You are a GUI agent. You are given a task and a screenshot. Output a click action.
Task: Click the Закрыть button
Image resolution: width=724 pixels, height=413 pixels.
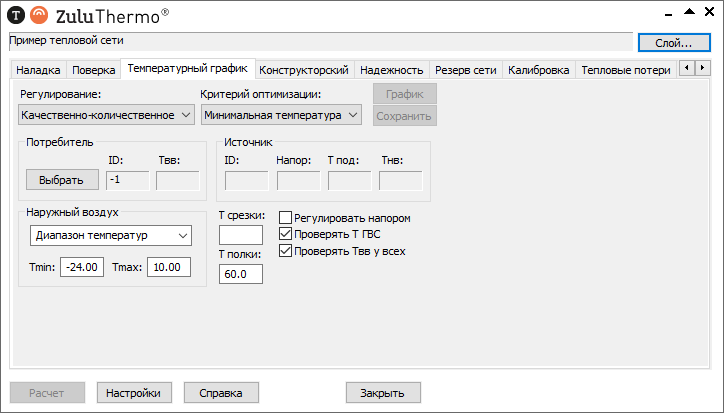tap(383, 393)
